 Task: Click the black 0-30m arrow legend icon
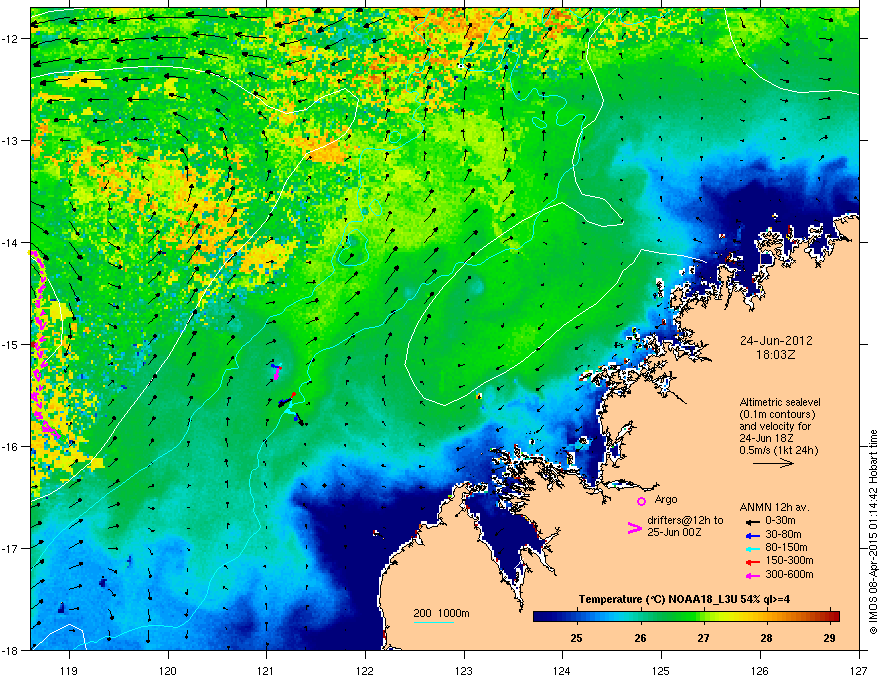(751, 521)
